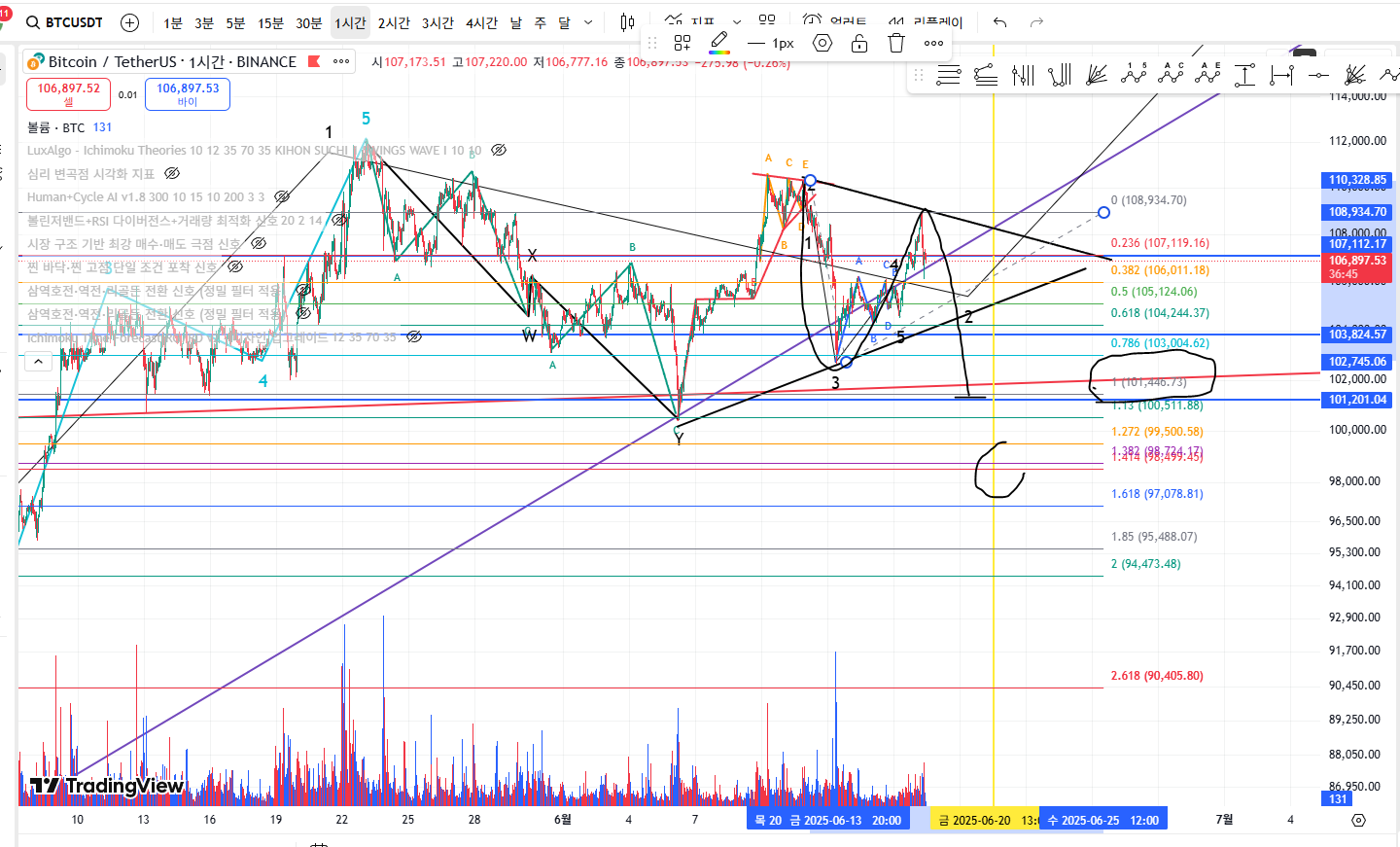Viewport: 1400px width, 847px height.
Task: Select the Elliott triangle wave A-E tool
Action: point(1207,75)
